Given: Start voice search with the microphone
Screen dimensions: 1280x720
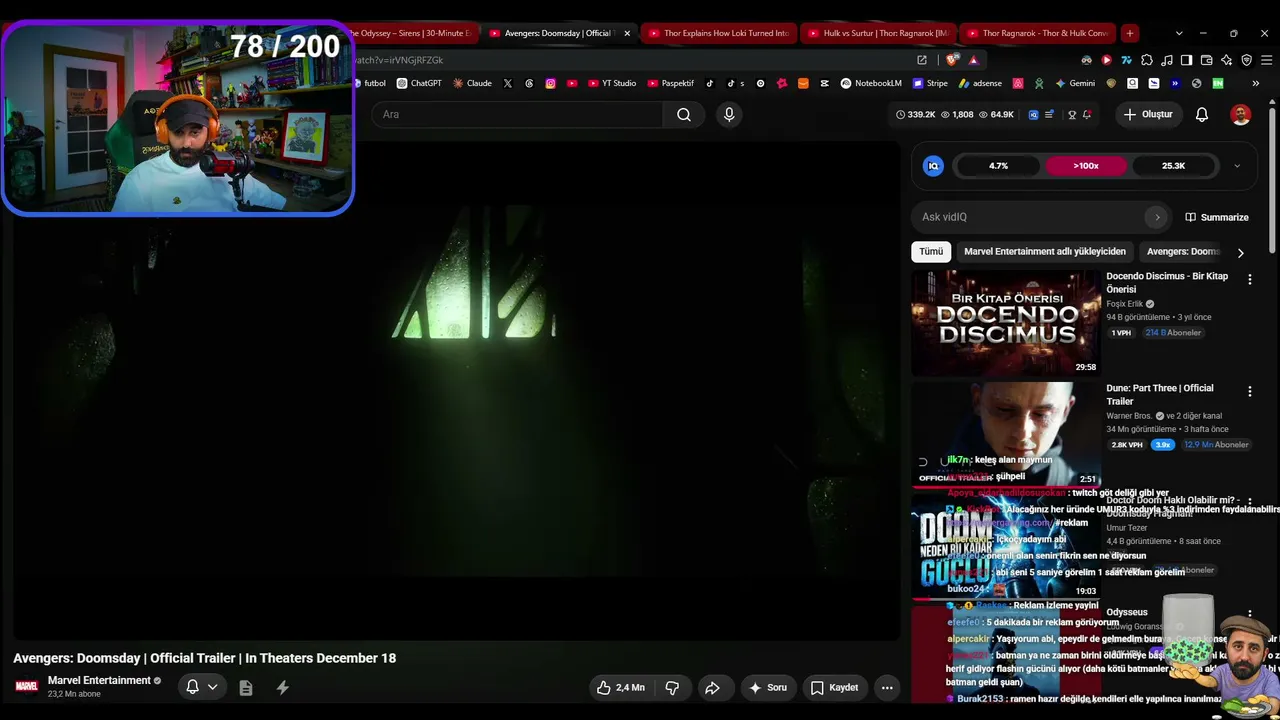Looking at the screenshot, I should (729, 114).
